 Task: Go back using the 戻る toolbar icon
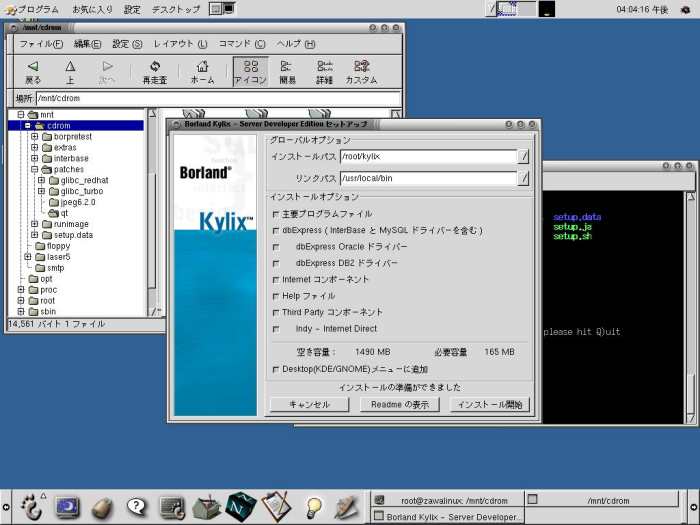pyautogui.click(x=33, y=72)
